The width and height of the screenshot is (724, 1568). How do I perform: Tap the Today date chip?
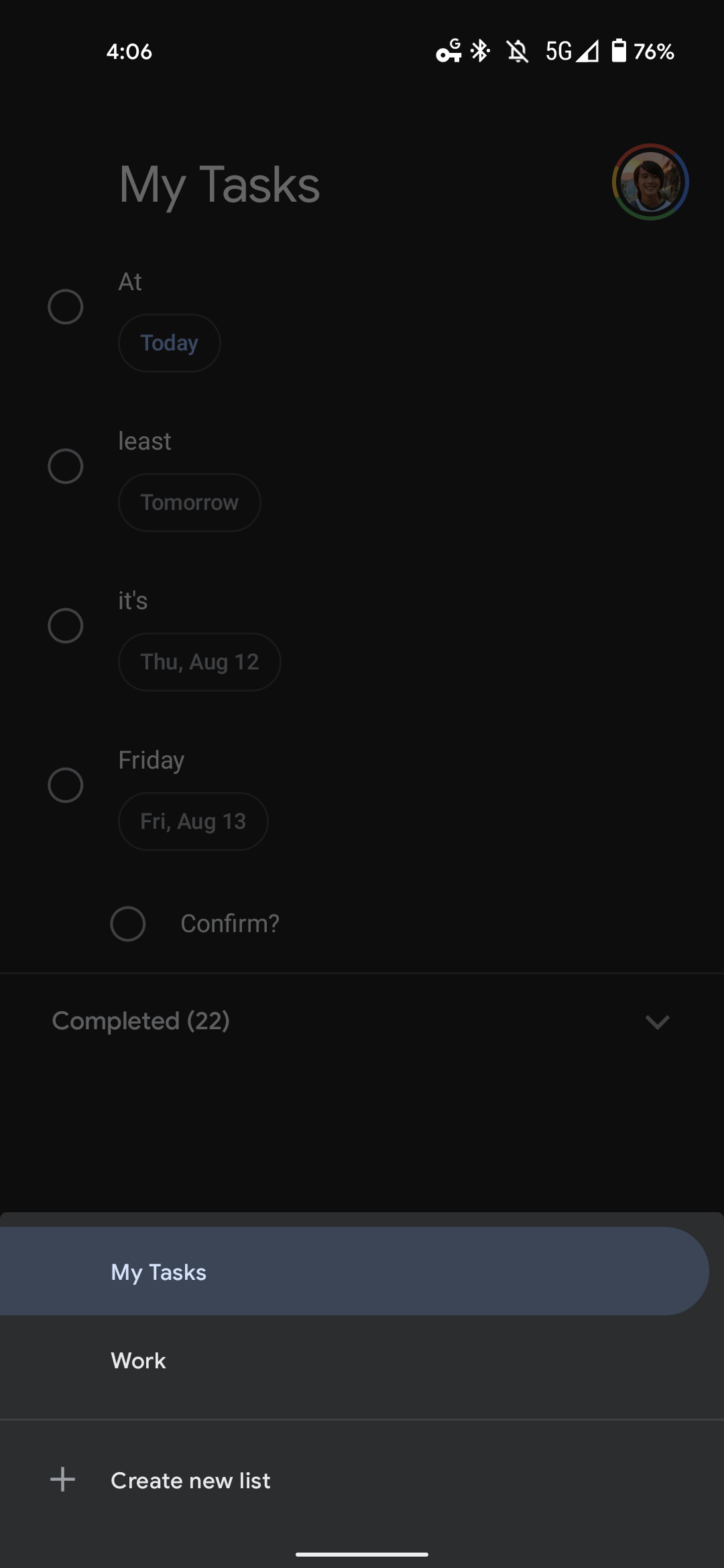tap(170, 343)
